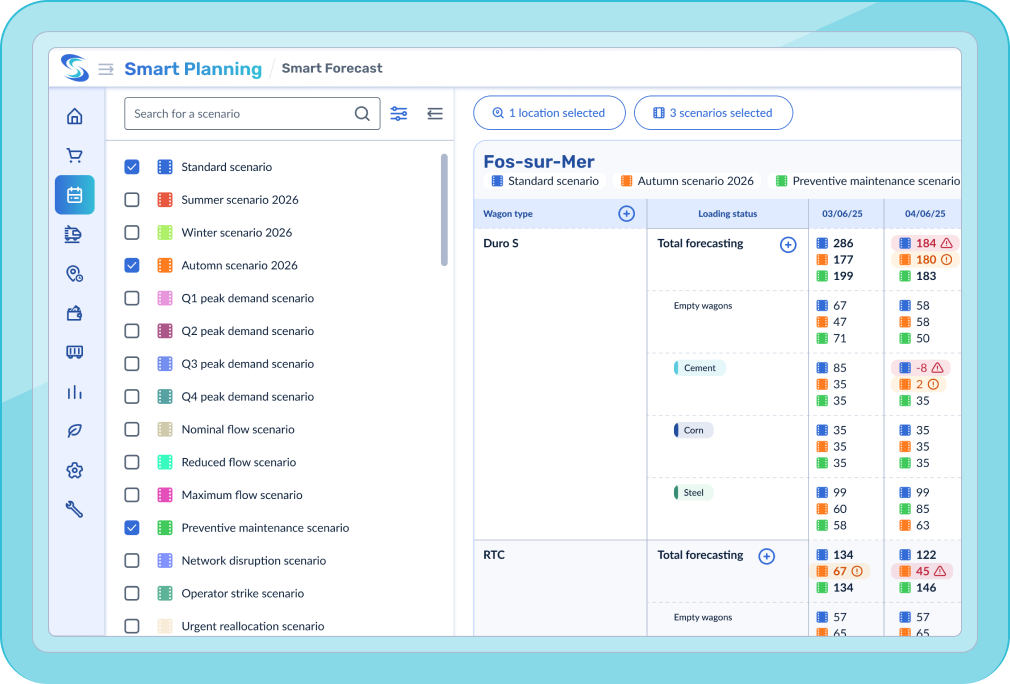Viewport: 1010px width, 684px height.
Task: Expand Duro S Total forecasting plus button
Action: pyautogui.click(x=788, y=245)
